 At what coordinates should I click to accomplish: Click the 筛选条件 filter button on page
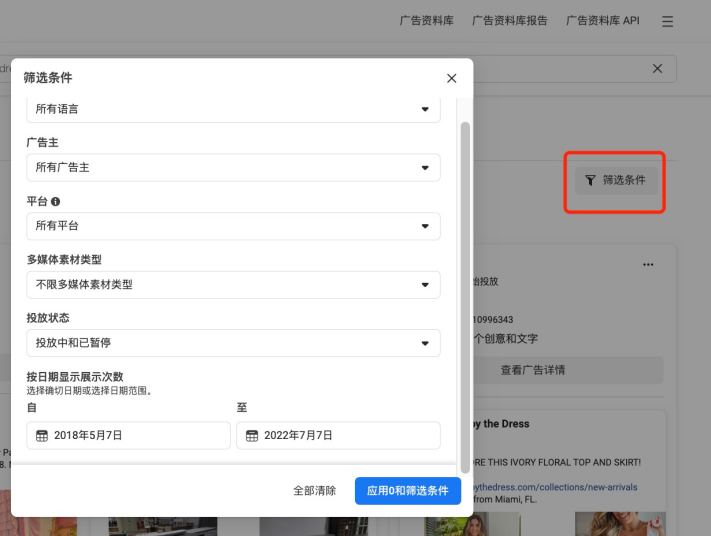pos(616,180)
